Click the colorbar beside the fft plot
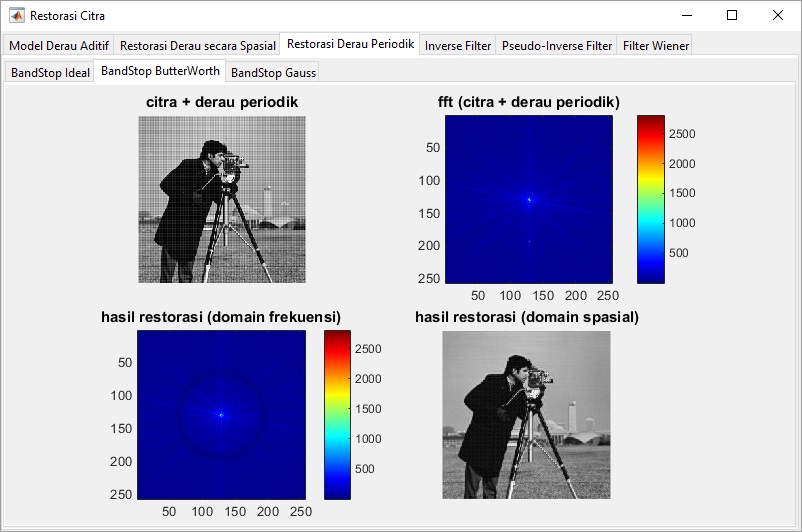This screenshot has height=532, width=802. coord(650,199)
